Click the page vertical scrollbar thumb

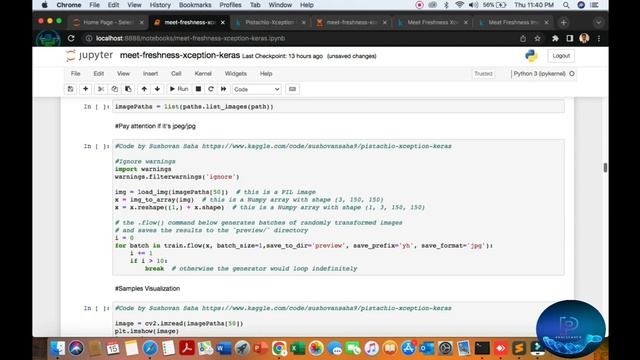(x=605, y=167)
